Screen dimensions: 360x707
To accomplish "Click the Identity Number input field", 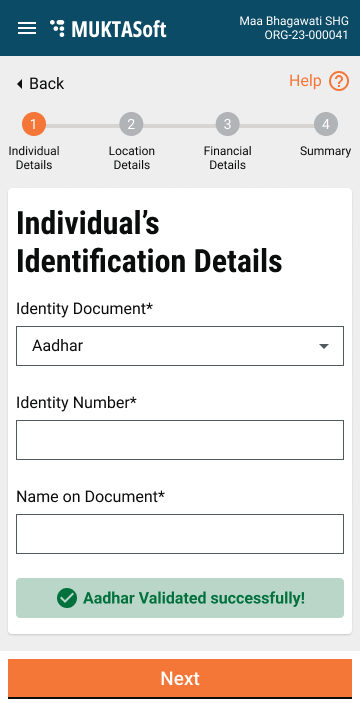I will [x=180, y=440].
